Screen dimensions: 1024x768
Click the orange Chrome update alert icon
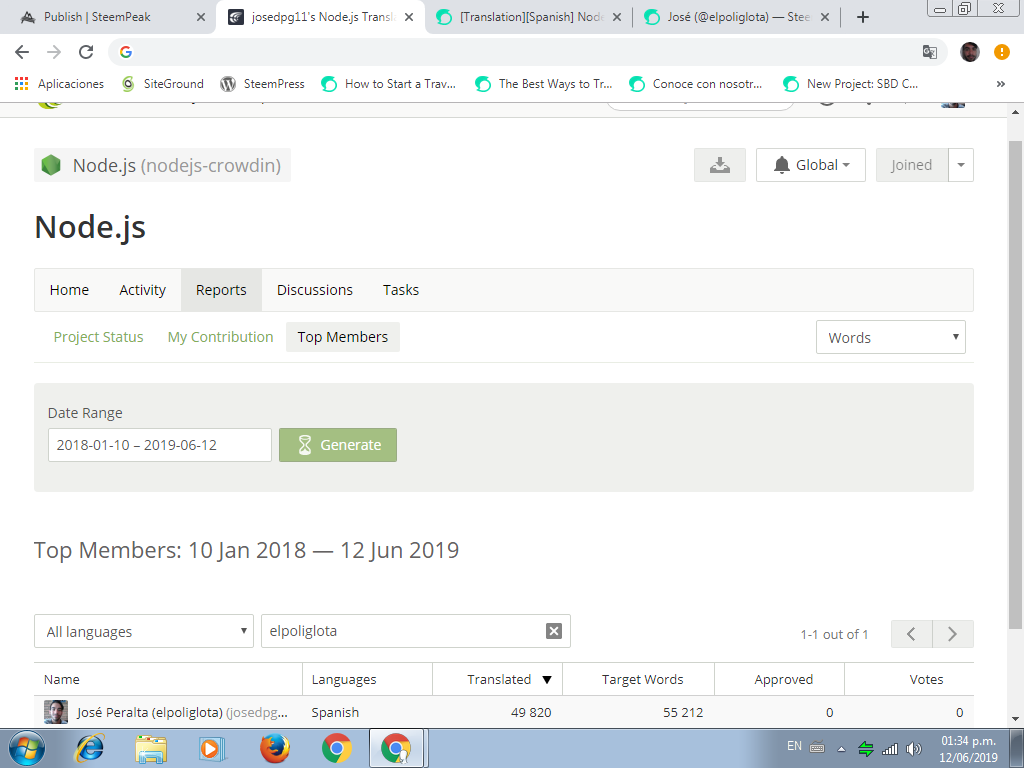(1002, 52)
